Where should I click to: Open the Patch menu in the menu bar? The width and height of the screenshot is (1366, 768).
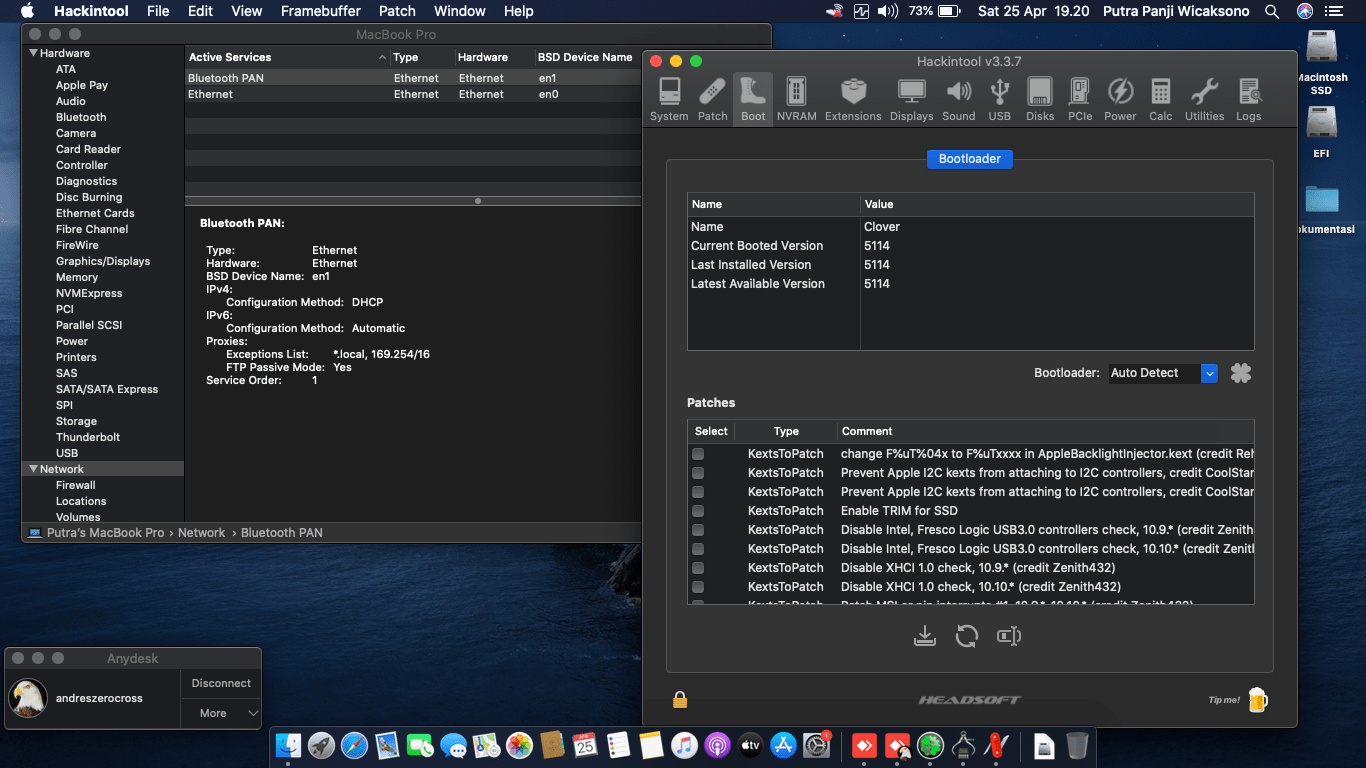coord(397,11)
